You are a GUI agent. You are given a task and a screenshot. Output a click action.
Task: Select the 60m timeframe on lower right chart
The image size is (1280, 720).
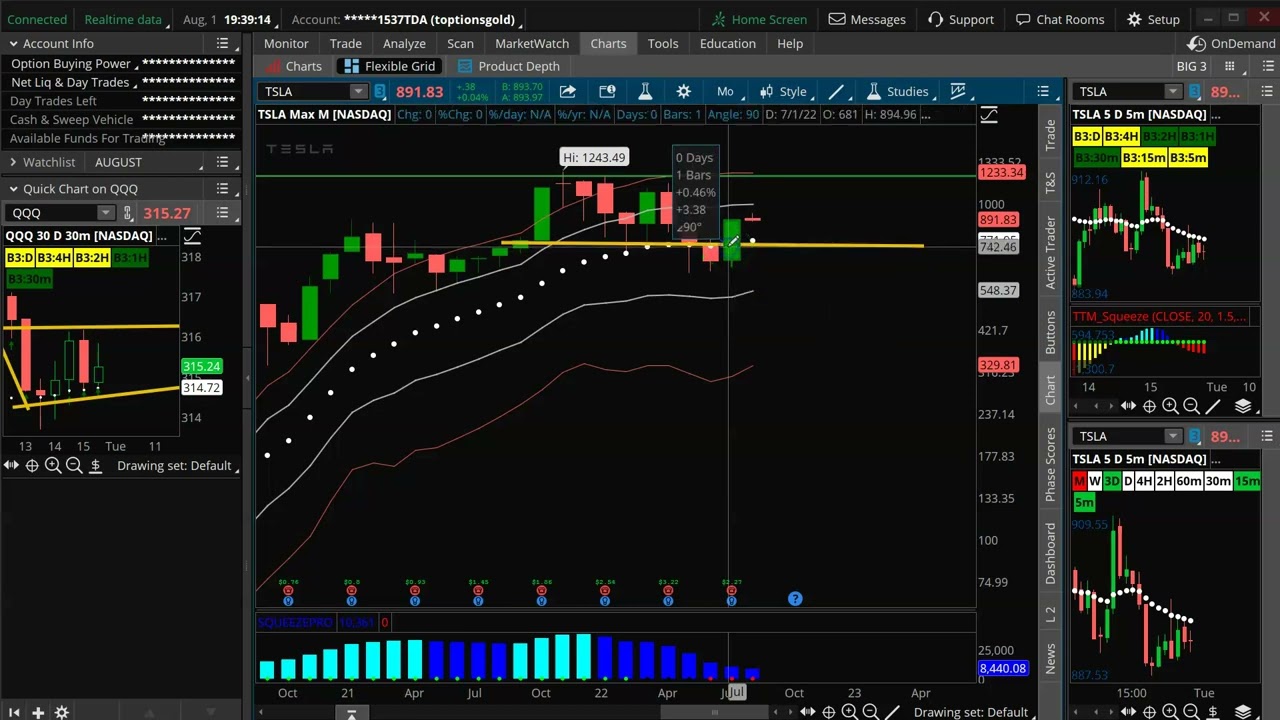click(1188, 481)
